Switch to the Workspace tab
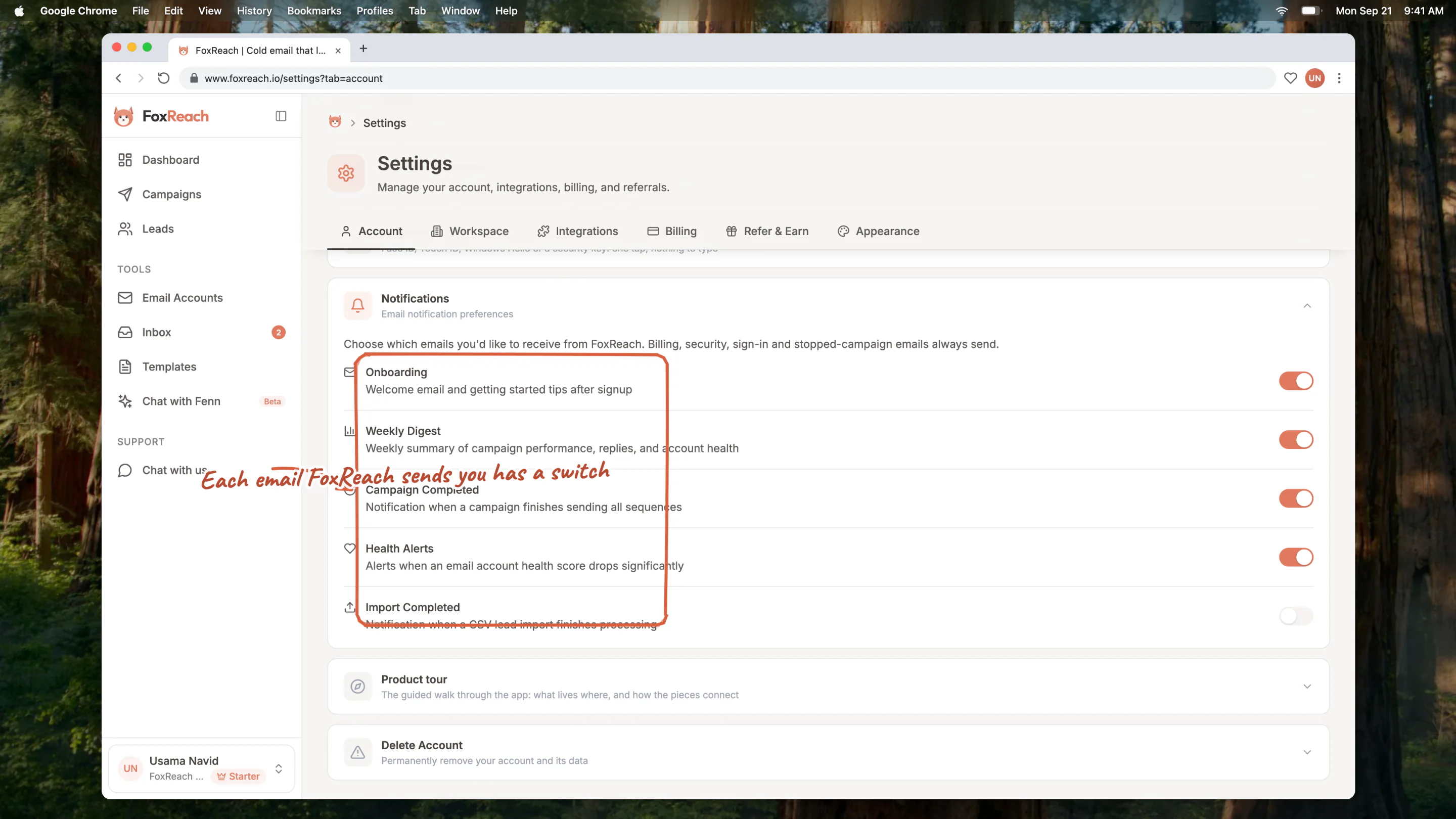Image resolution: width=1456 pixels, height=819 pixels. tap(470, 231)
